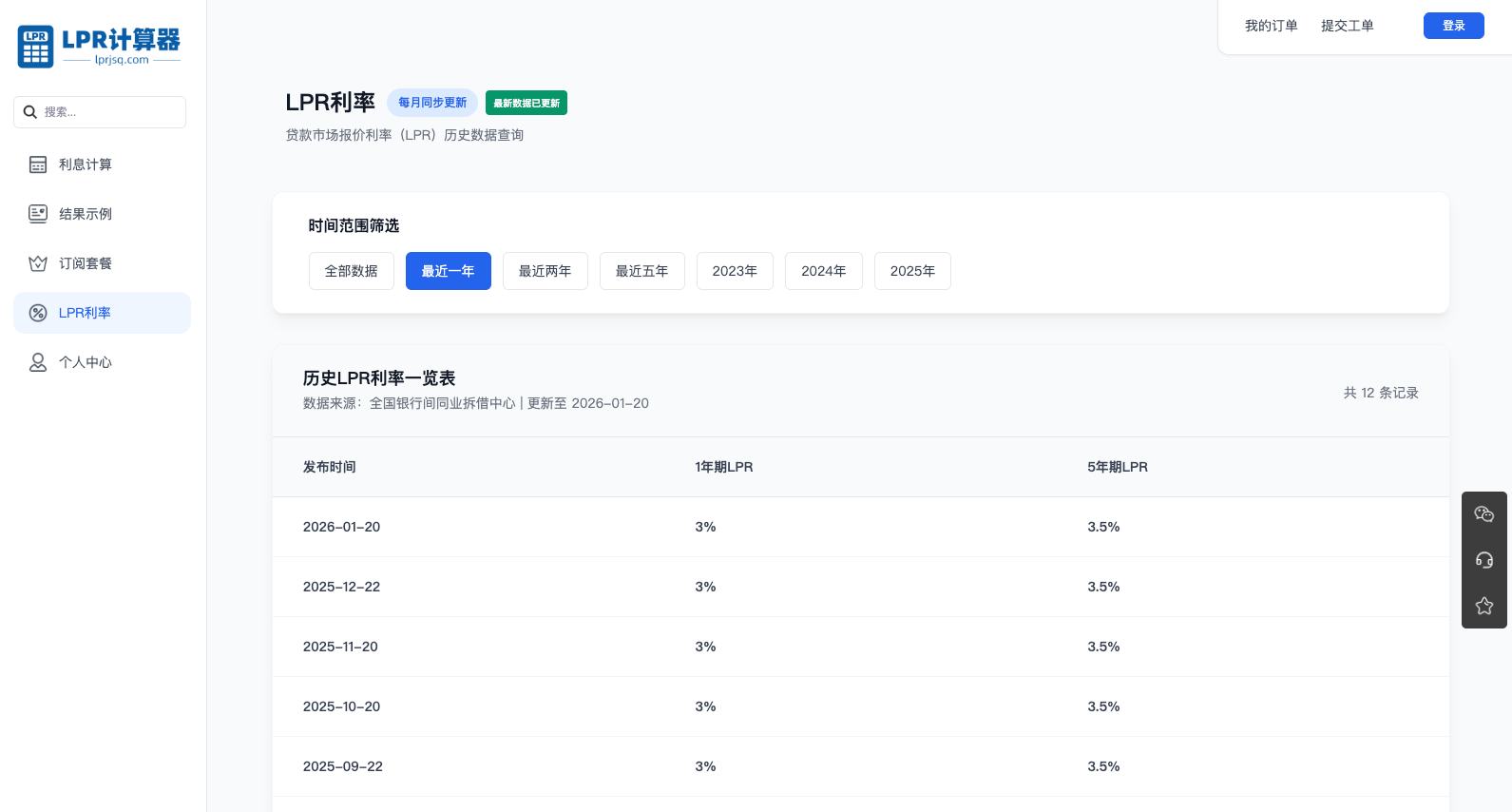The image size is (1512, 812).
Task: Filter records by 2024年
Action: pyautogui.click(x=823, y=271)
